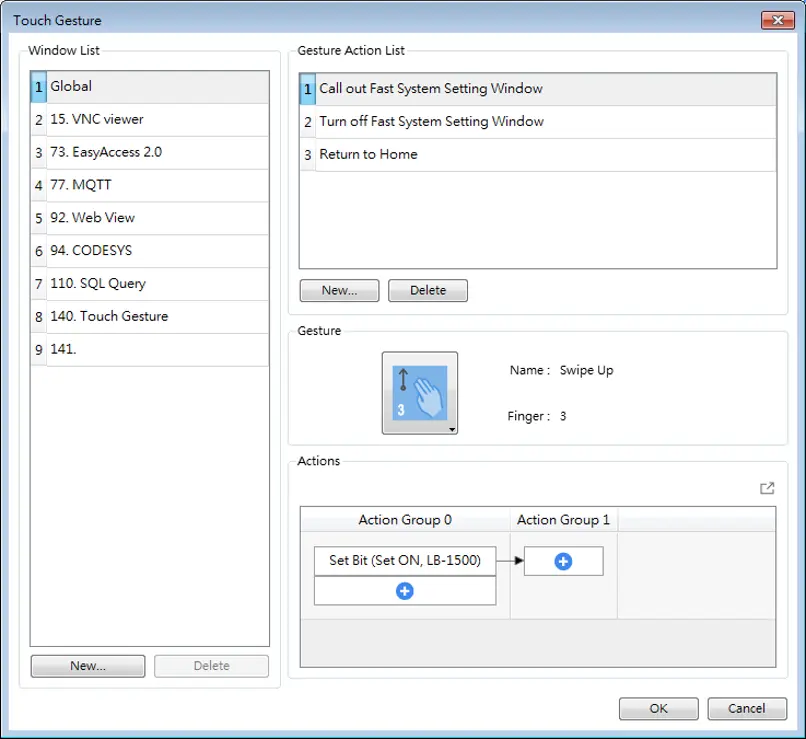The image size is (806, 739).
Task: Click Action Group 0 column header
Action: [405, 520]
